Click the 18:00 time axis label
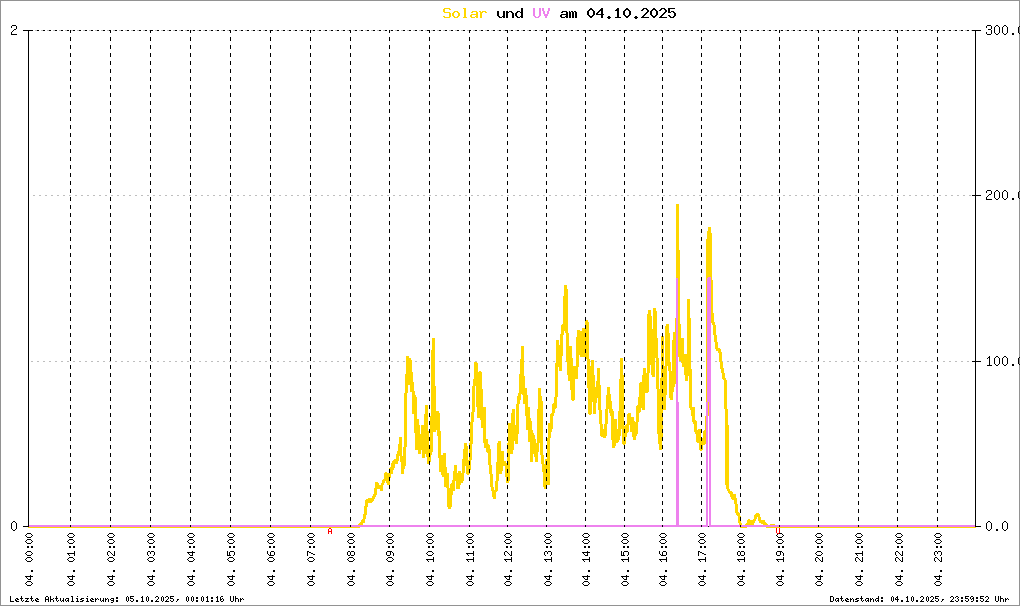 (741, 559)
